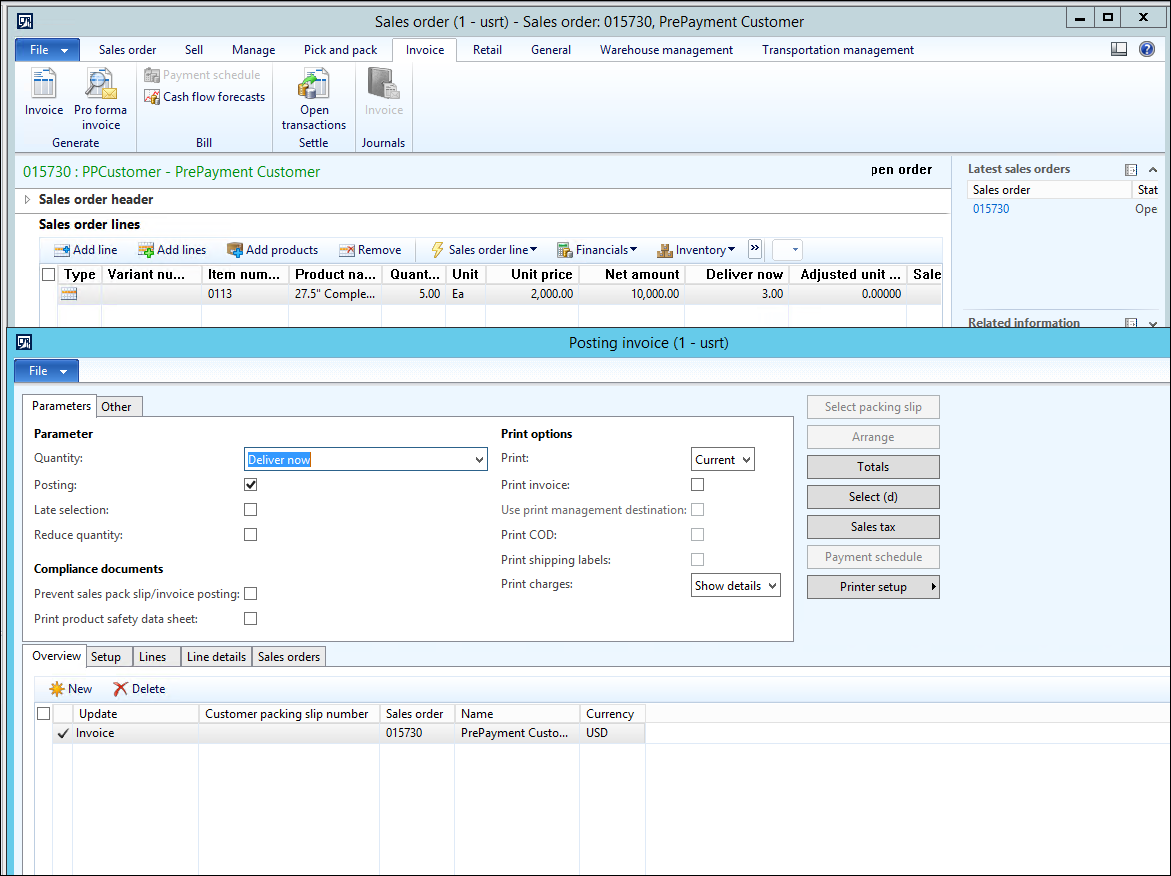Open Print charges Show details dropdown

coord(735,586)
